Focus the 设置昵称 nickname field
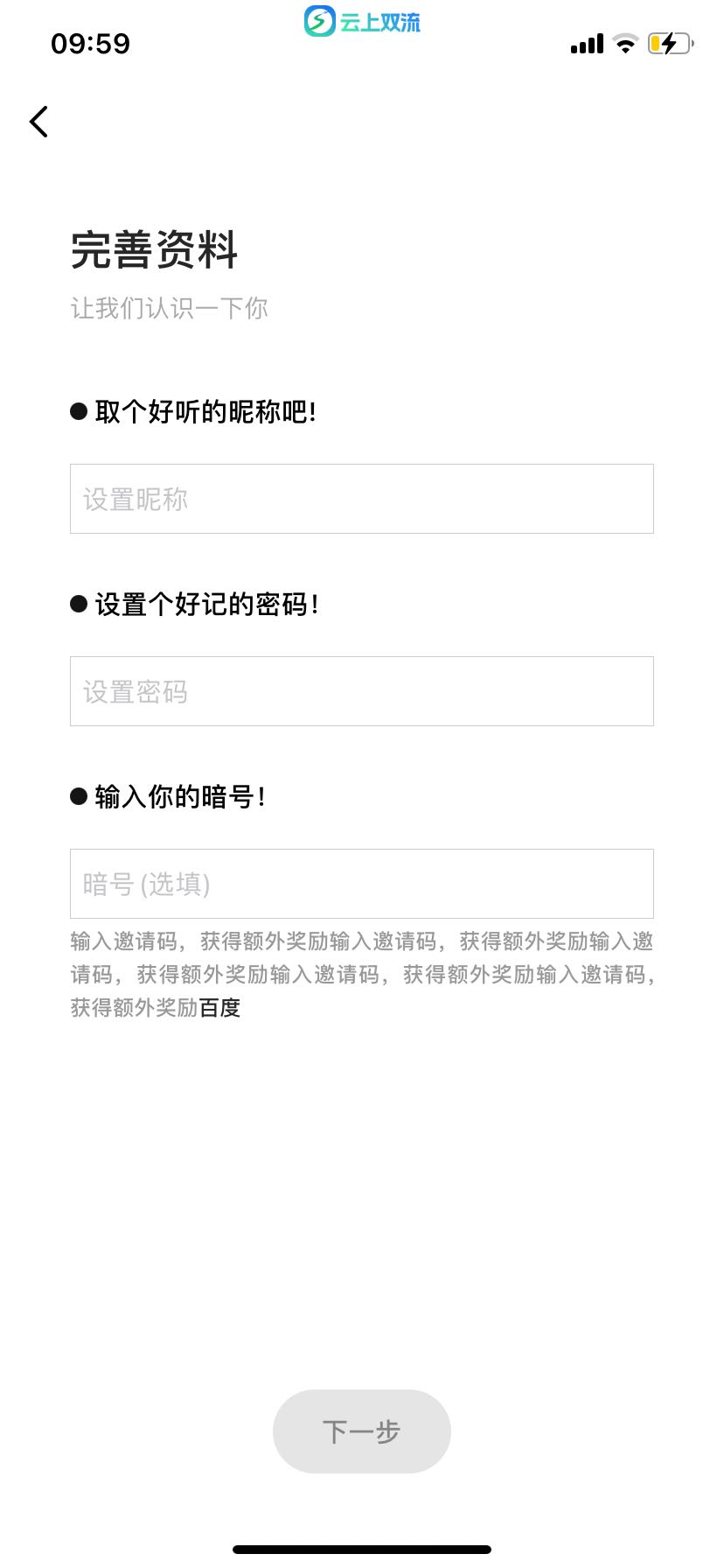Screen dimensions: 724x1568 coord(362,499)
